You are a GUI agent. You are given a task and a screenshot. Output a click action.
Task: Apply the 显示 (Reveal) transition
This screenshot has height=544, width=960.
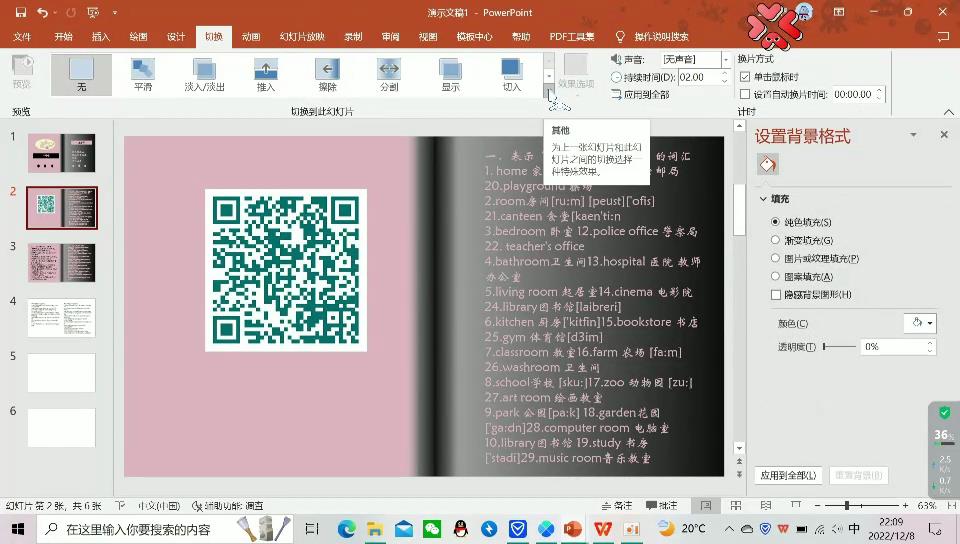coord(451,75)
